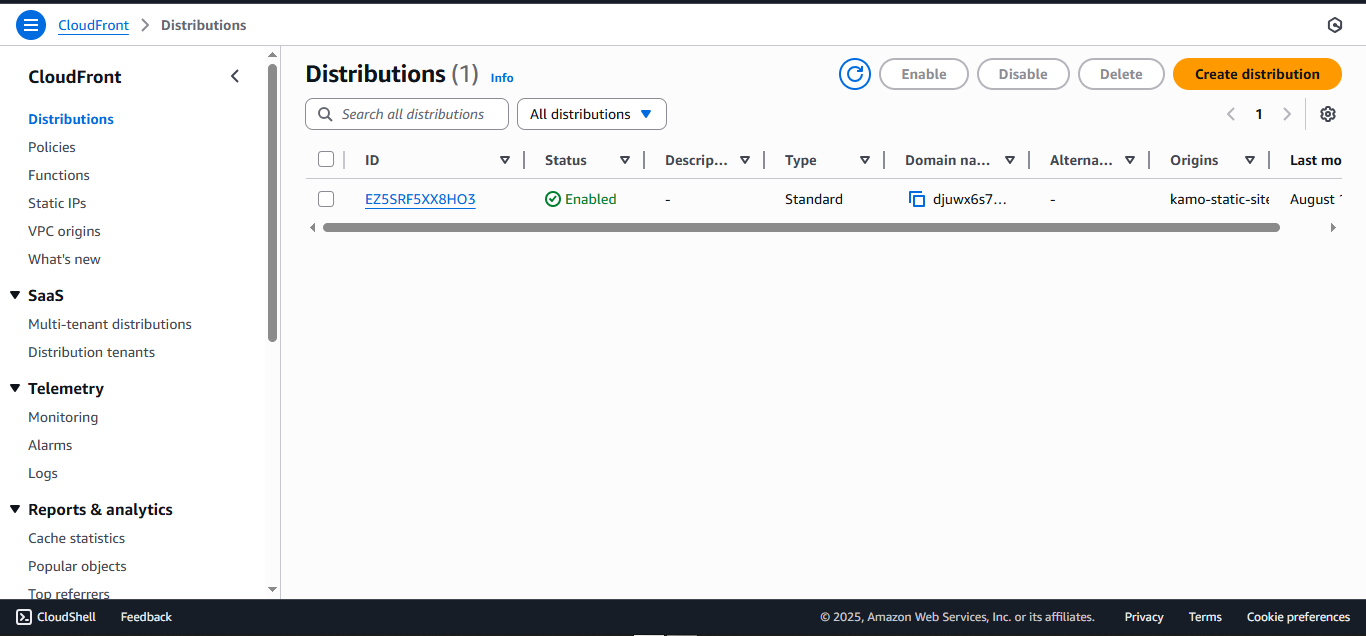Open the navigation menu via the hamburger icon
This screenshot has height=636, width=1366.
29,24
